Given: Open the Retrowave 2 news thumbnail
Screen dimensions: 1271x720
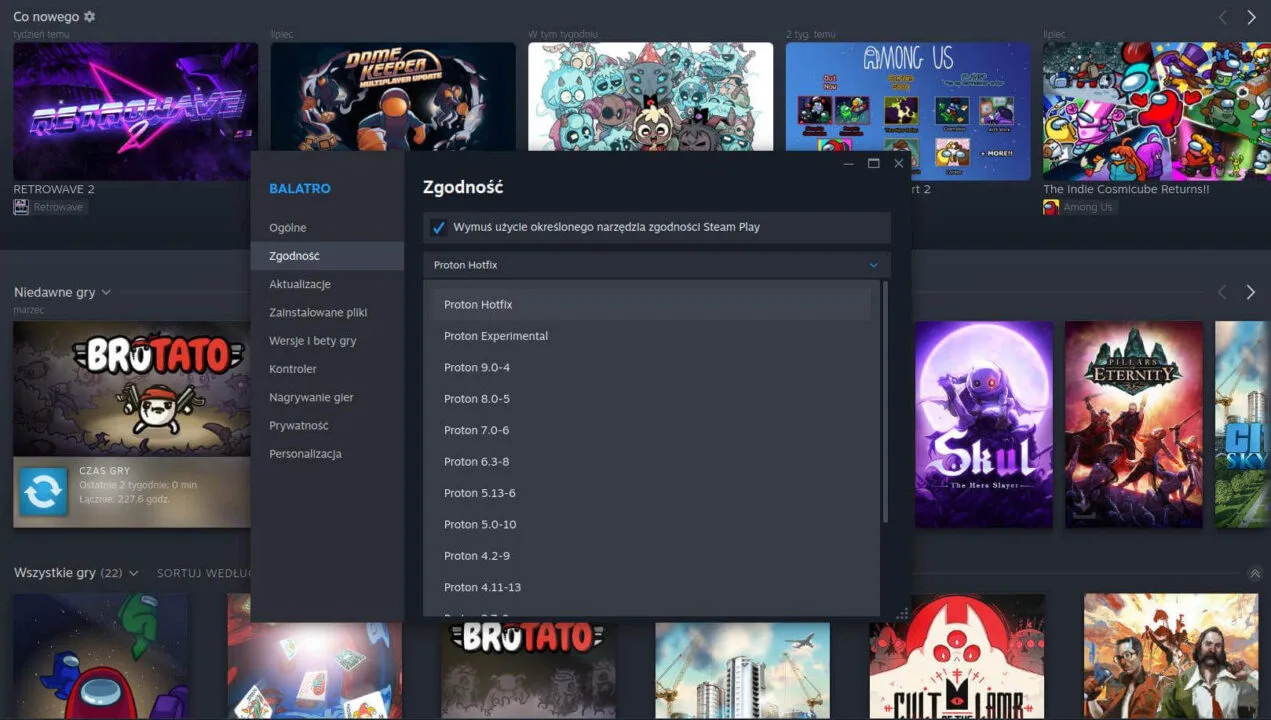Looking at the screenshot, I should (x=135, y=111).
